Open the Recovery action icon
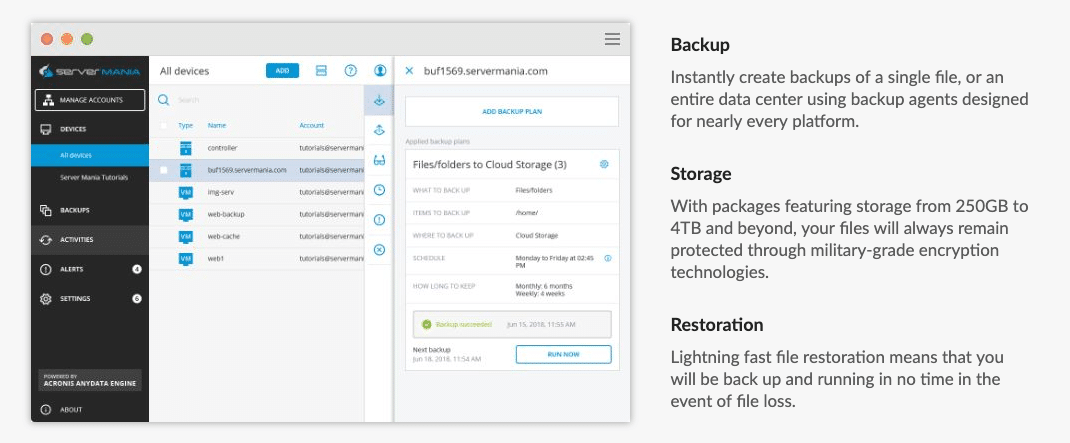The image size is (1070, 443). [379, 130]
